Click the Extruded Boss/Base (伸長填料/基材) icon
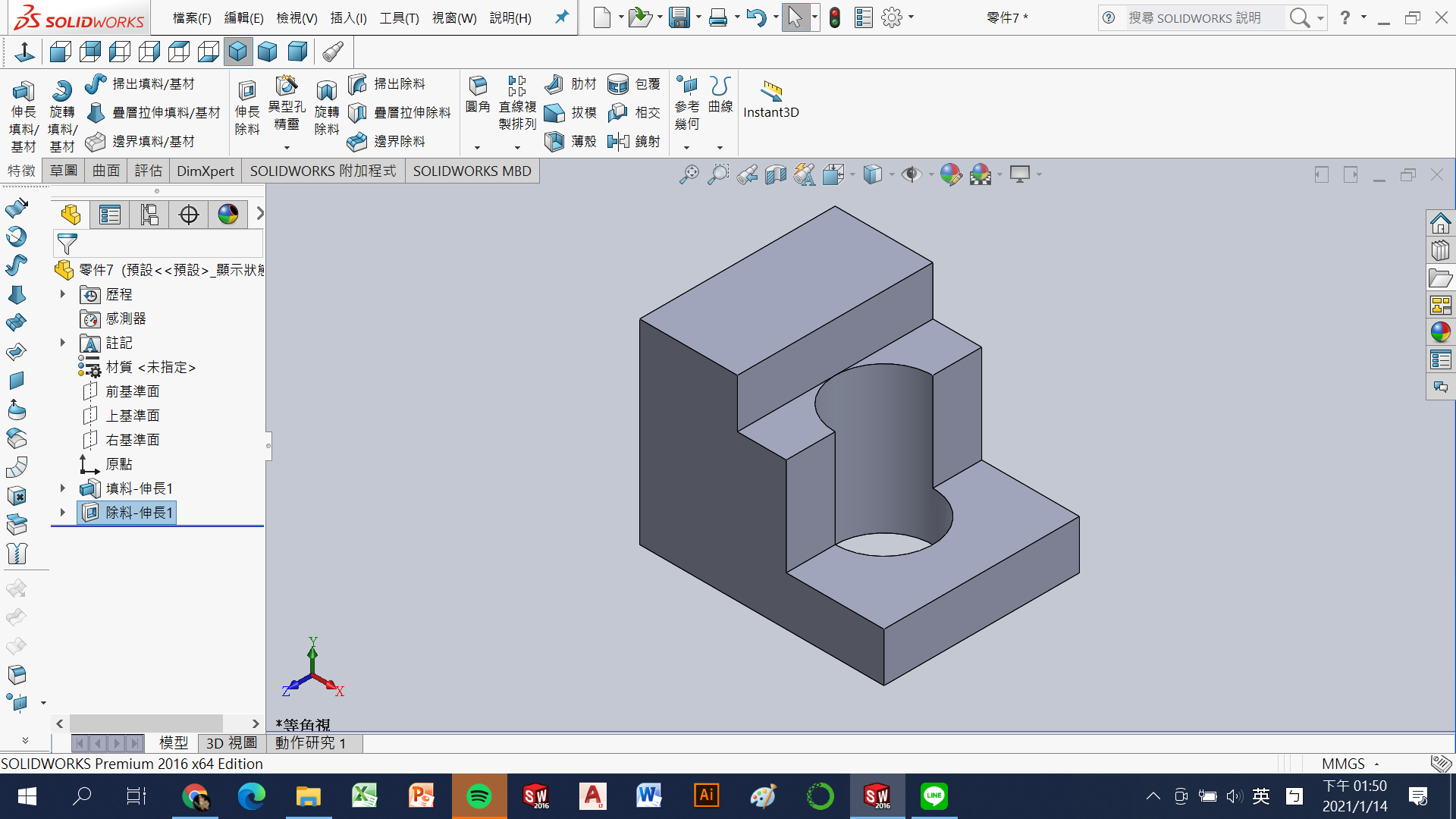Image resolution: width=1456 pixels, height=819 pixels. [23, 93]
